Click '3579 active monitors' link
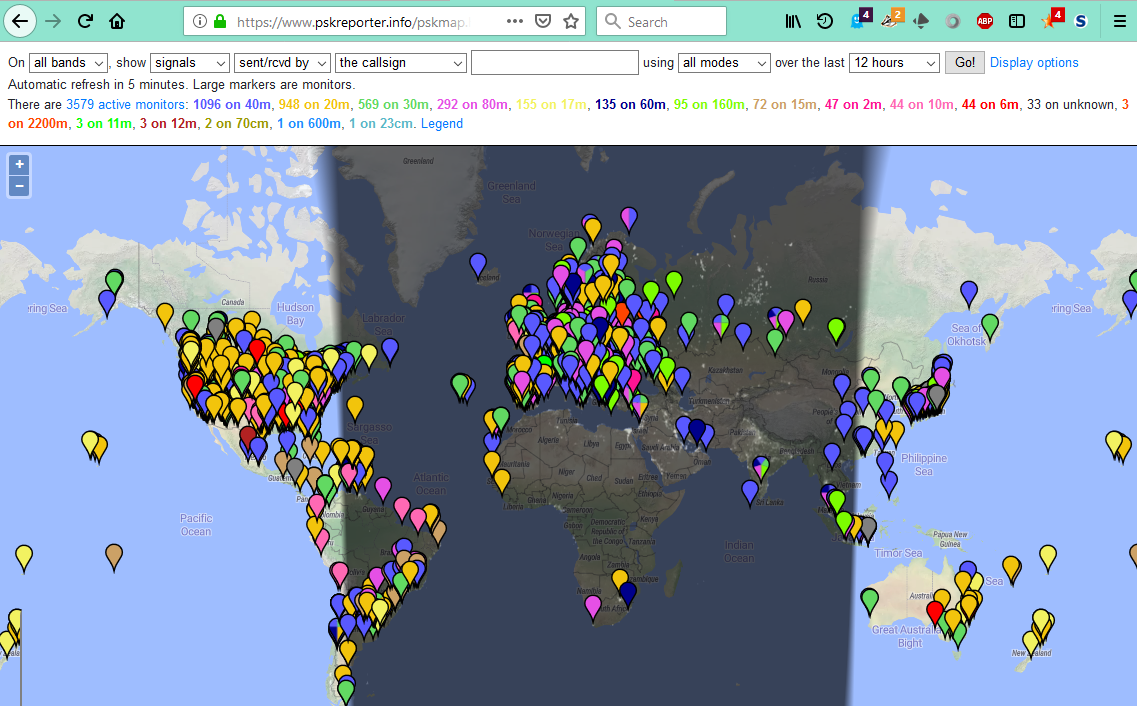The height and width of the screenshot is (706, 1137). [x=125, y=104]
